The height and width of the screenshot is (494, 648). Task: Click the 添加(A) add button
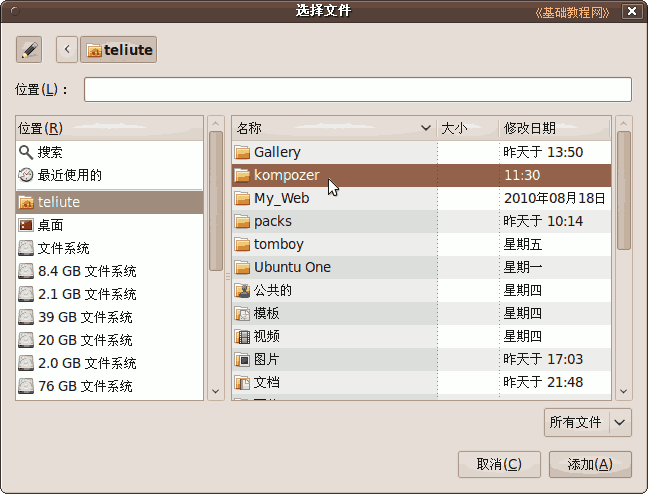(x=590, y=464)
